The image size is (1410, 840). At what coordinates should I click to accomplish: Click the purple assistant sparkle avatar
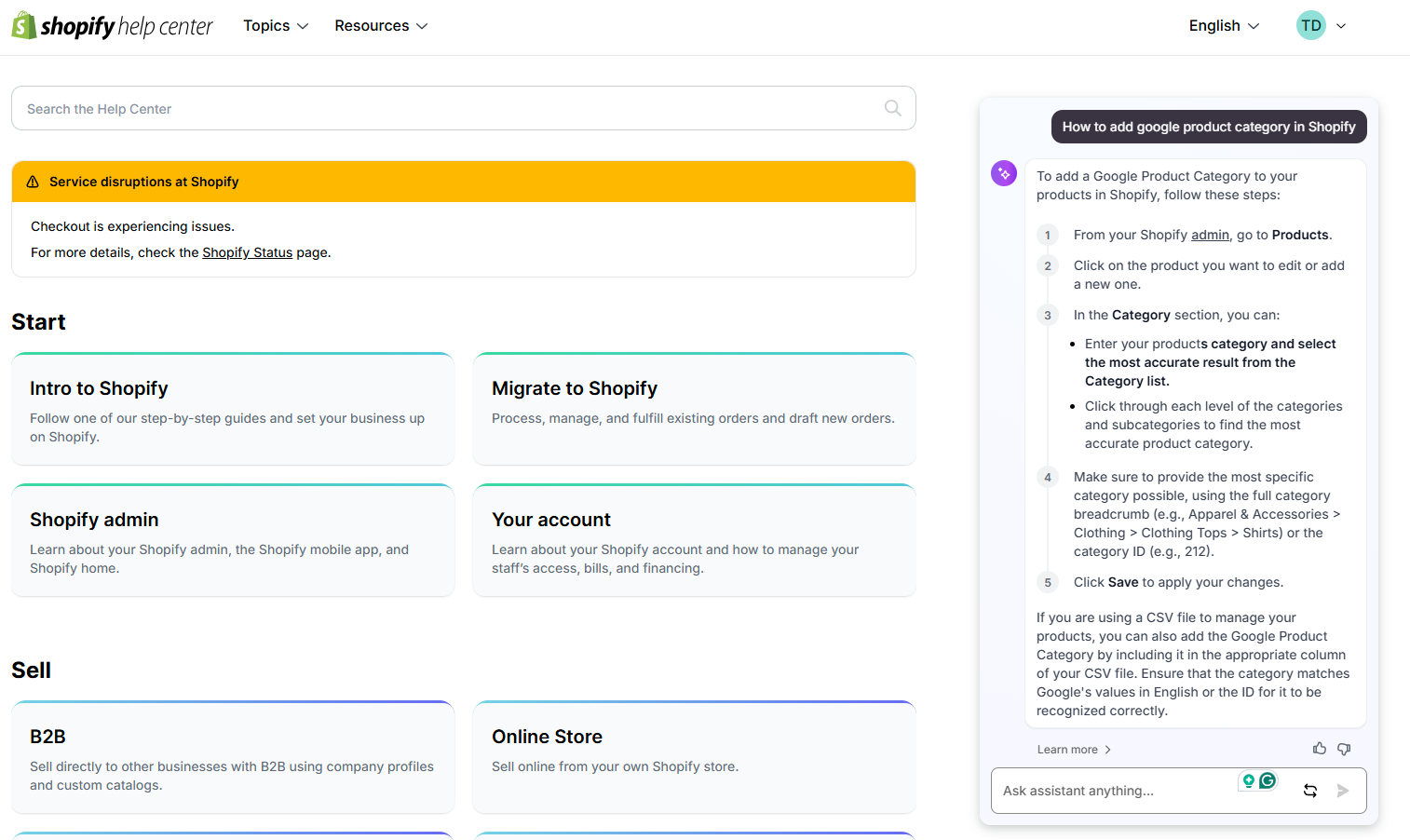[x=1004, y=173]
